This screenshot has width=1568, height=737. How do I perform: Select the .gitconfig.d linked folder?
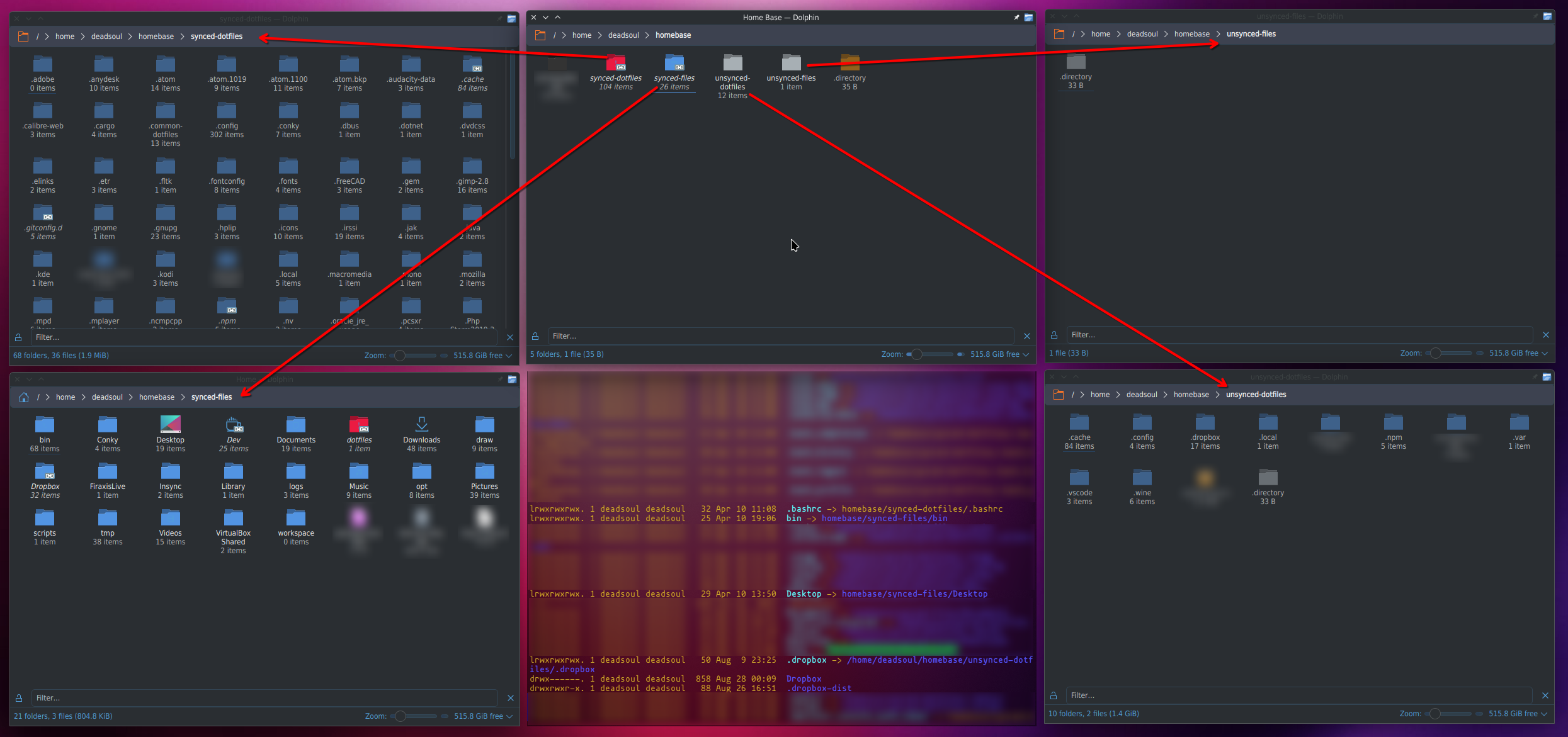(x=43, y=213)
